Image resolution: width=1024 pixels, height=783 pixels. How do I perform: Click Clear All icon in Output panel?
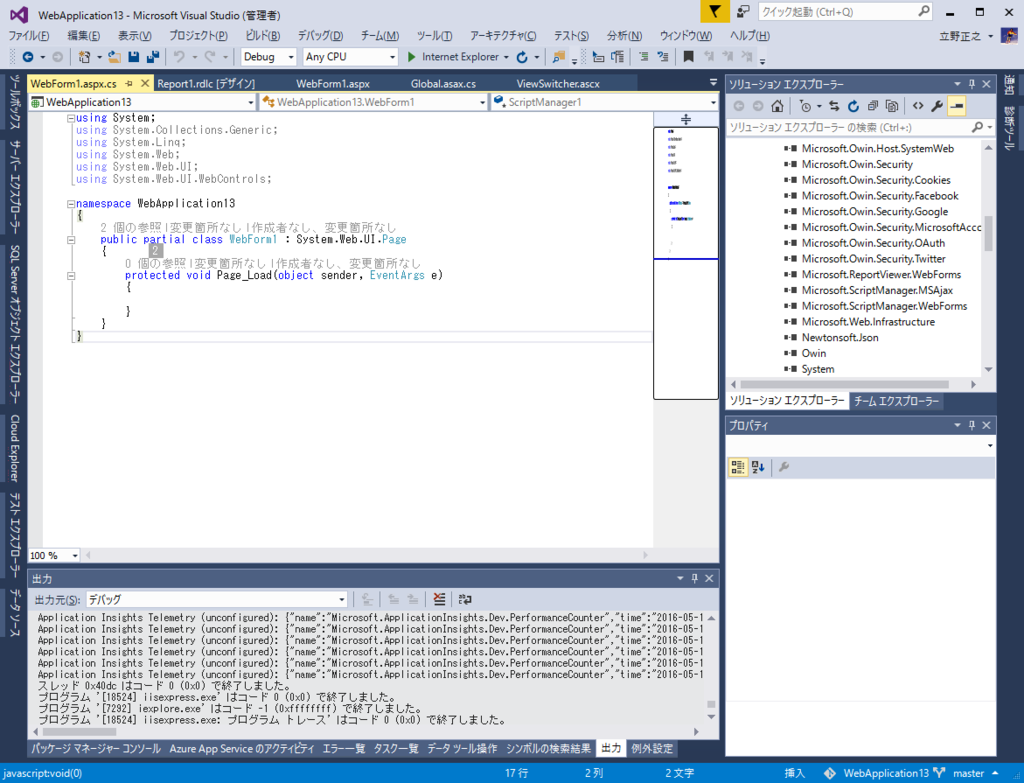[x=440, y=599]
